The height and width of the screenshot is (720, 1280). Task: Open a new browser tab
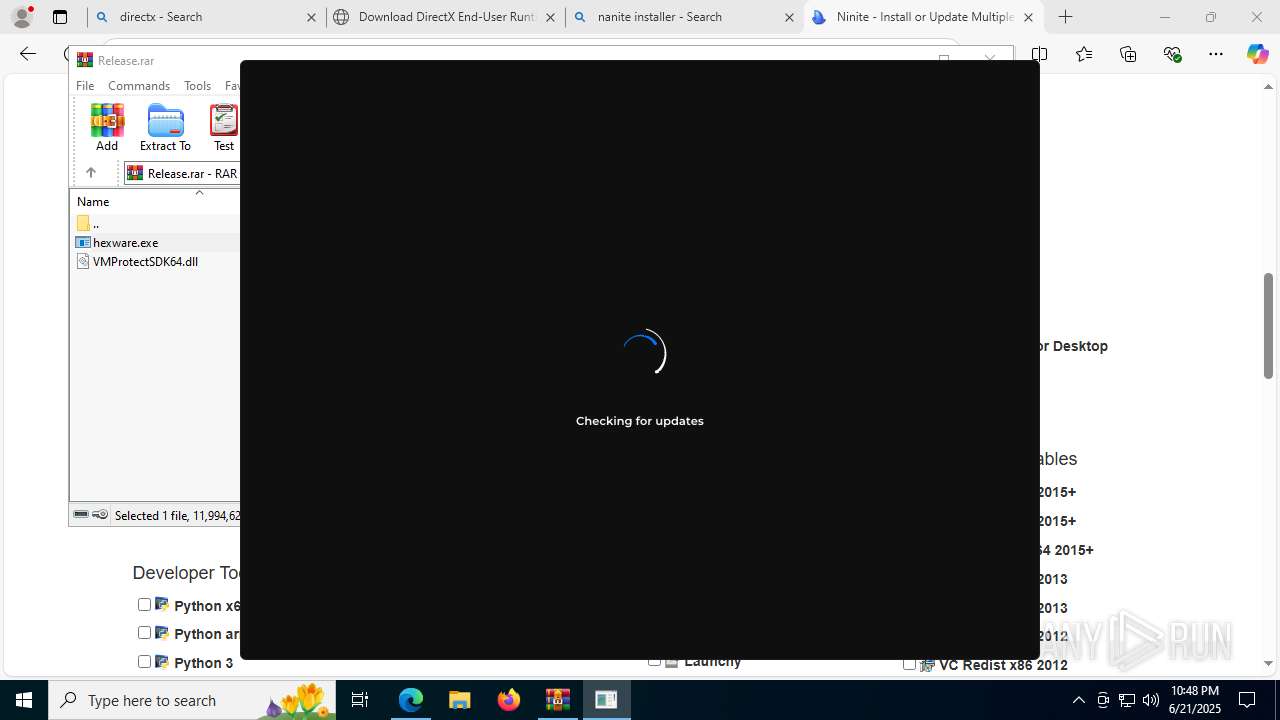(x=1066, y=17)
